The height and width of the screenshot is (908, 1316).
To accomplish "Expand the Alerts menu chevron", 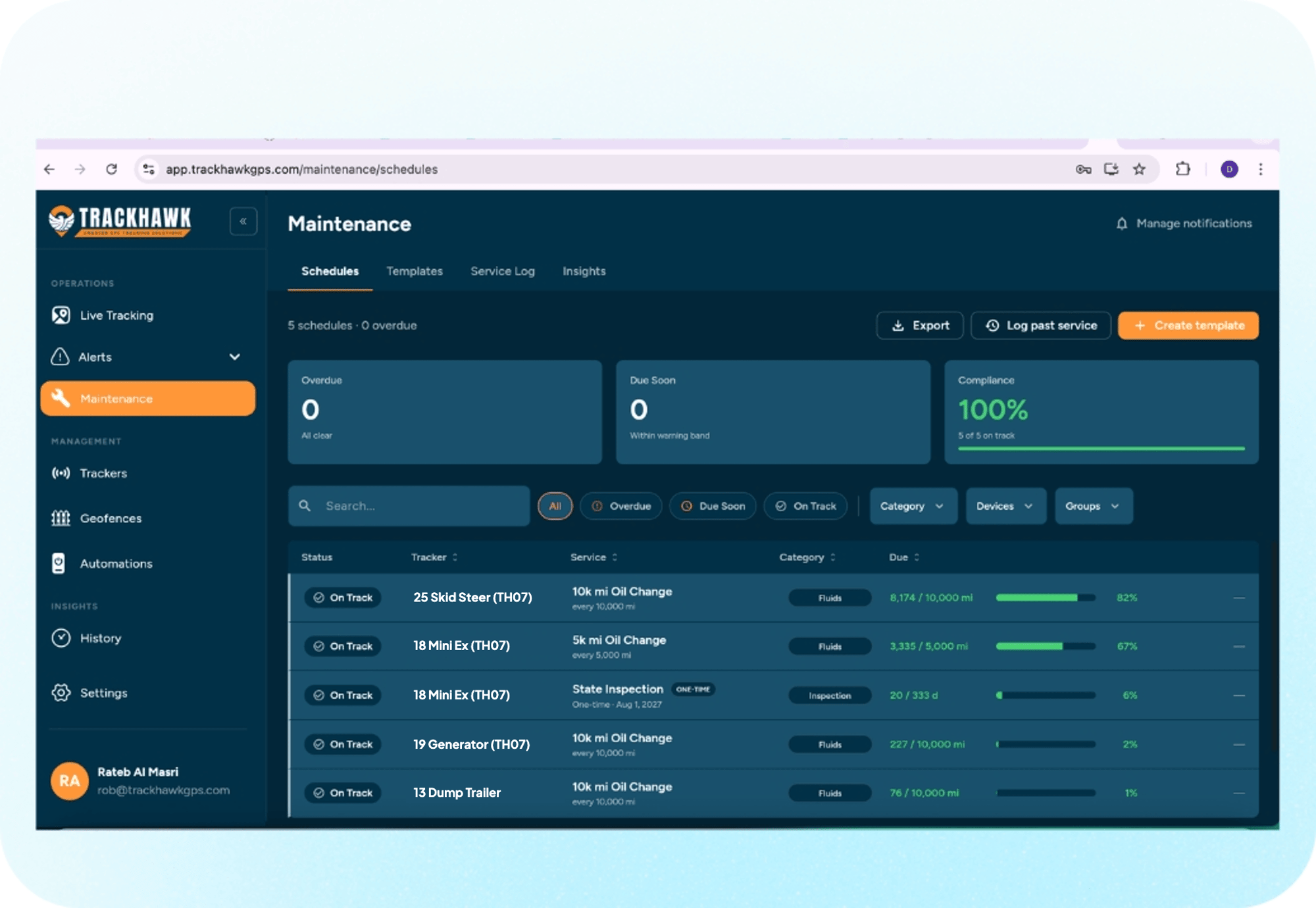I will [235, 357].
